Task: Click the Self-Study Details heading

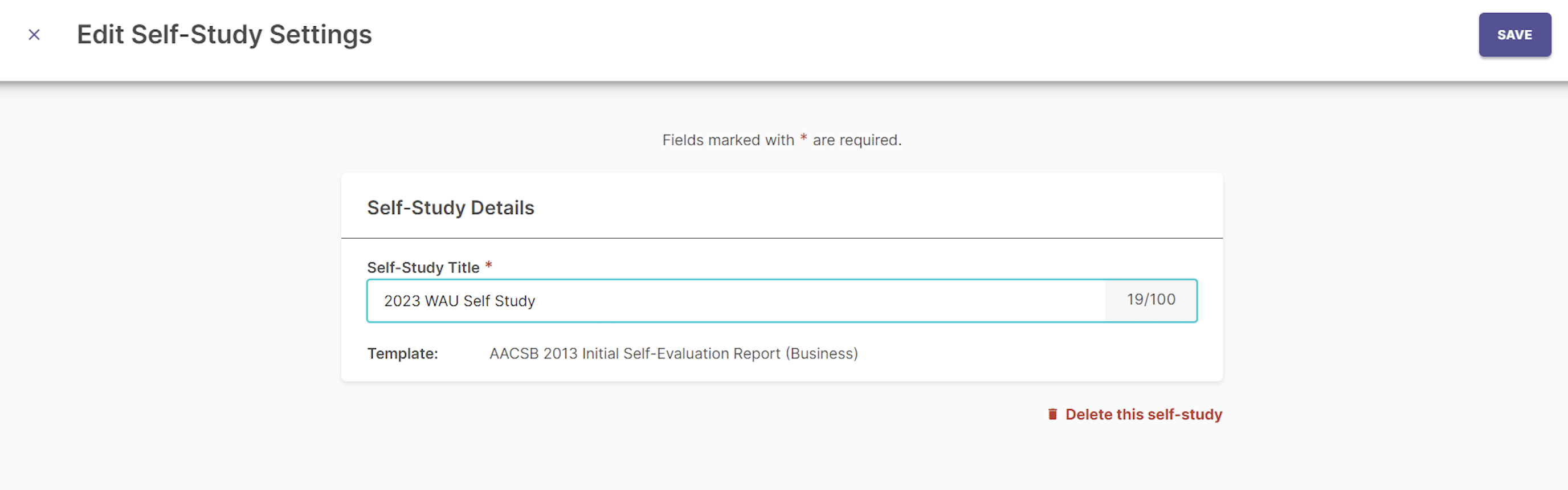Action: [x=451, y=207]
